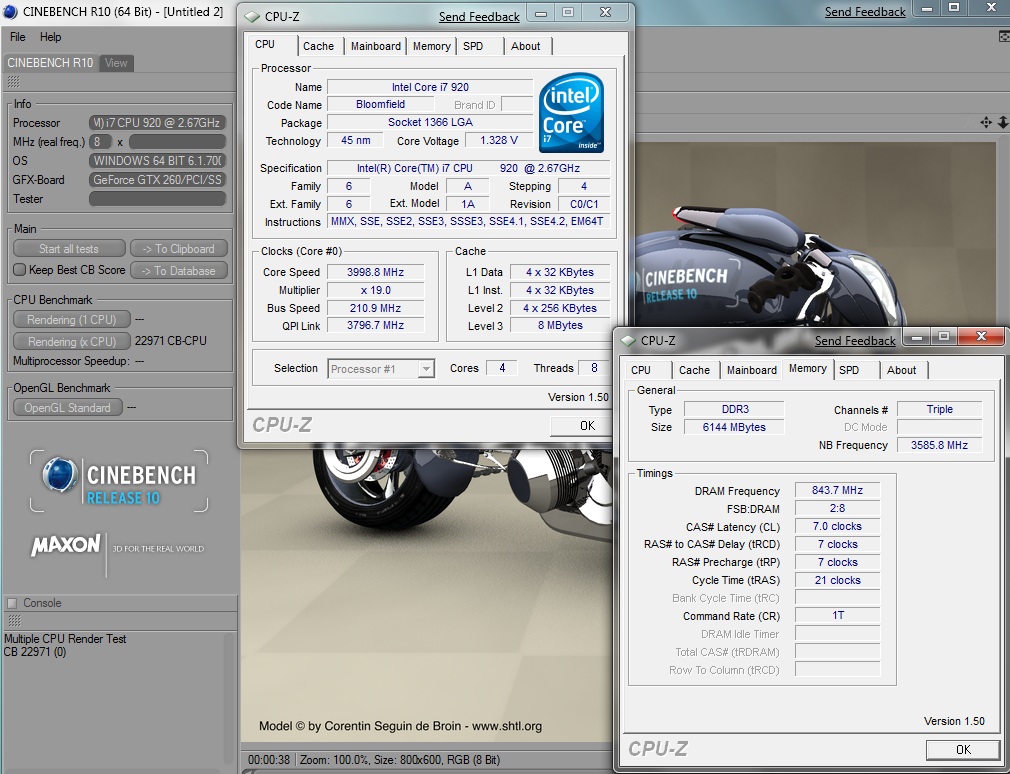Click the Tester input field
The image size is (1010, 774).
point(157,199)
